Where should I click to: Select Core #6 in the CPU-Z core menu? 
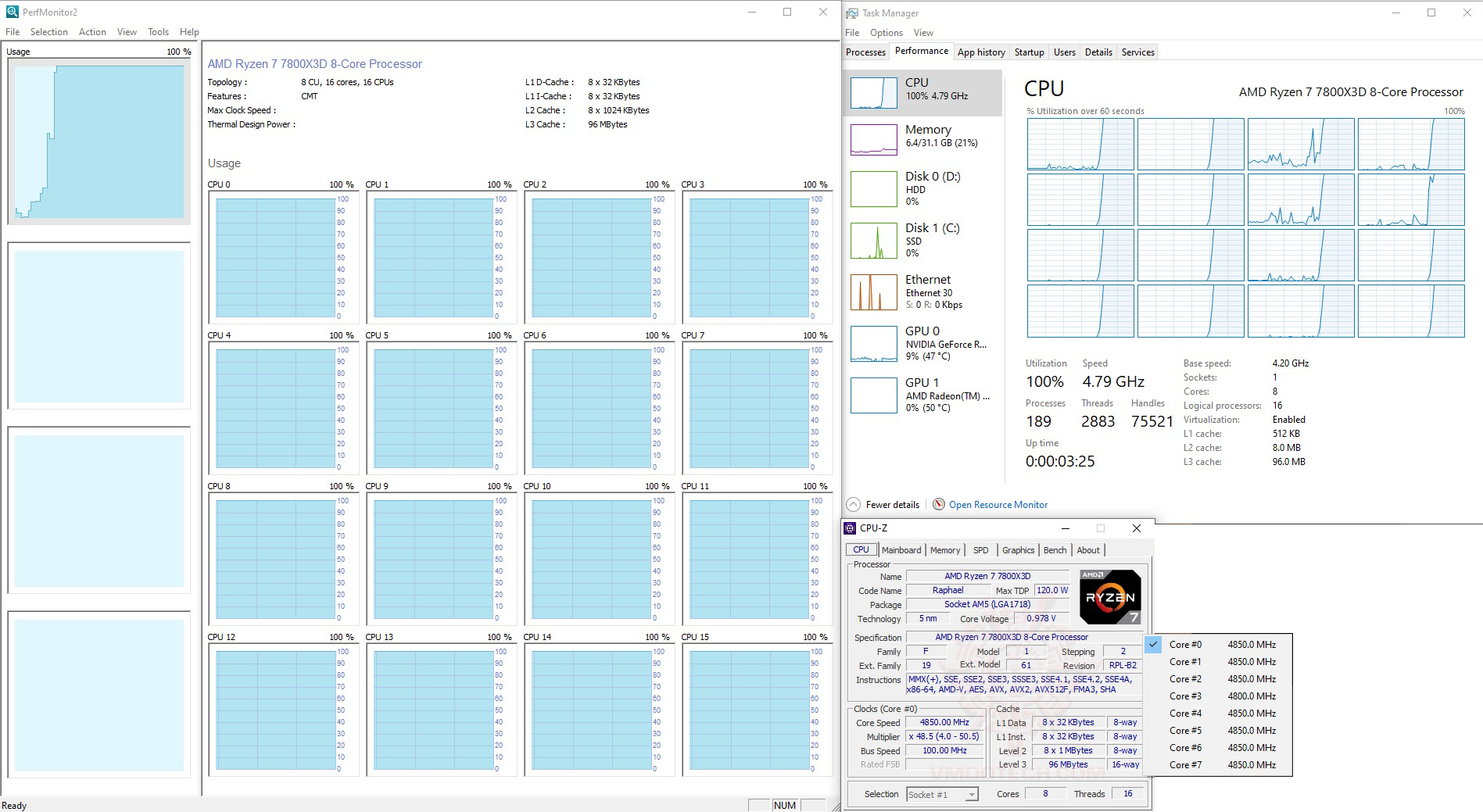[x=1218, y=748]
